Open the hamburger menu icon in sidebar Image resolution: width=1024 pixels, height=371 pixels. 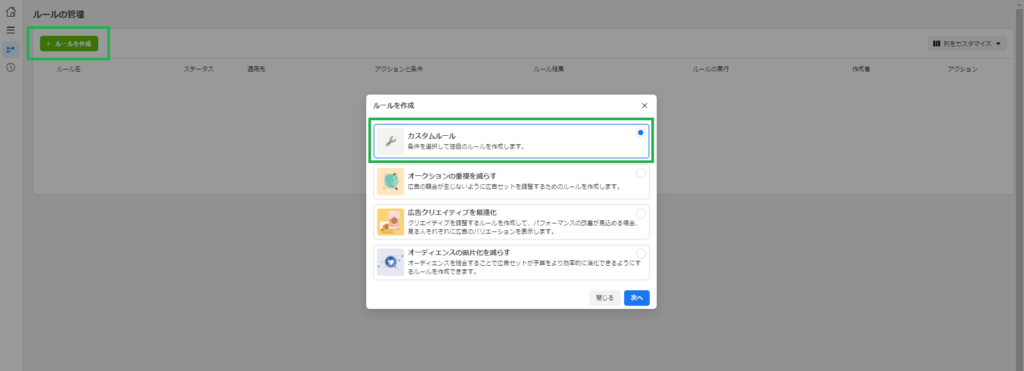pyautogui.click(x=10, y=30)
